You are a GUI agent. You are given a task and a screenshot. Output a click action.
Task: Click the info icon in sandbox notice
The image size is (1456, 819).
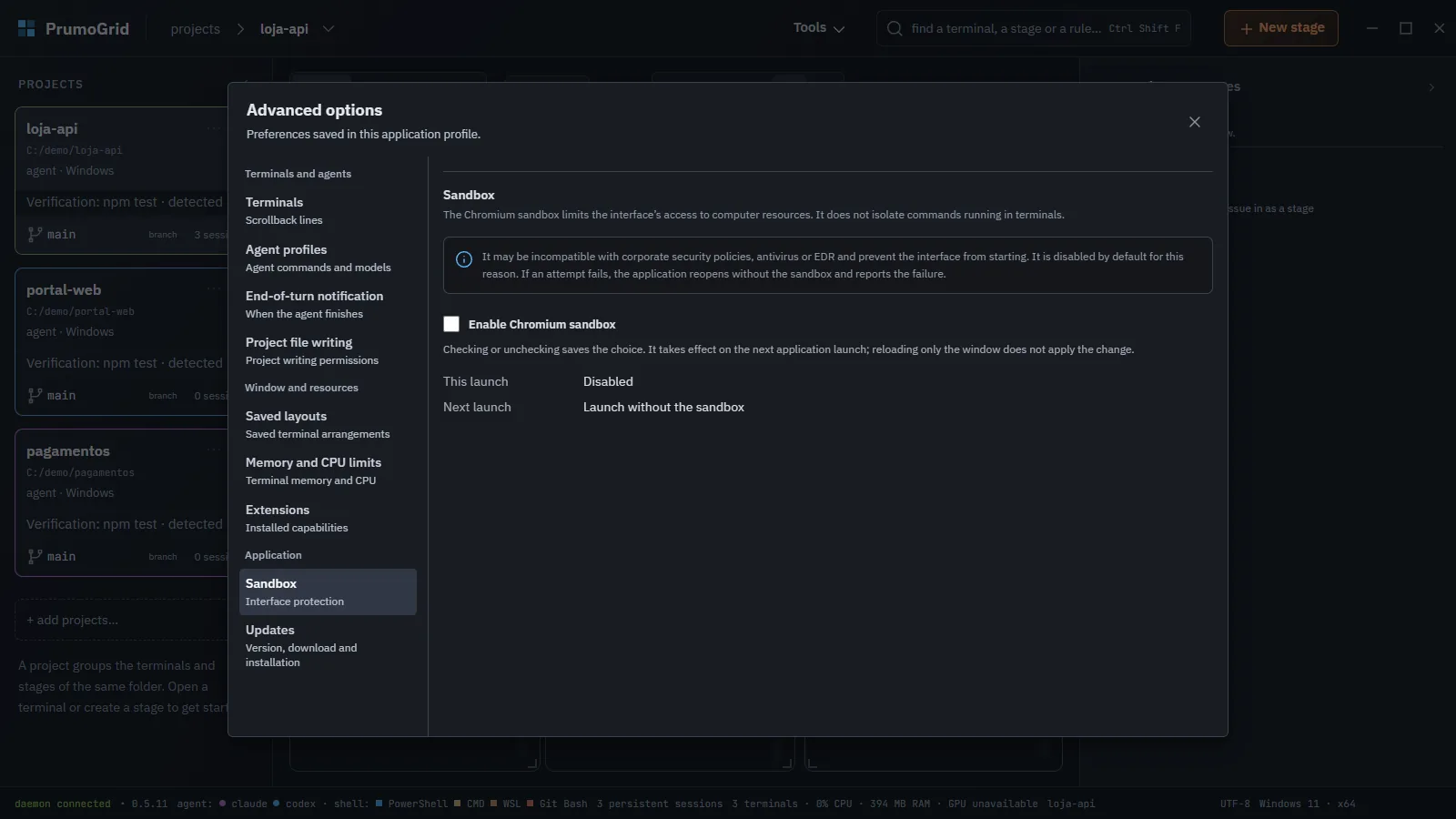pyautogui.click(x=464, y=259)
